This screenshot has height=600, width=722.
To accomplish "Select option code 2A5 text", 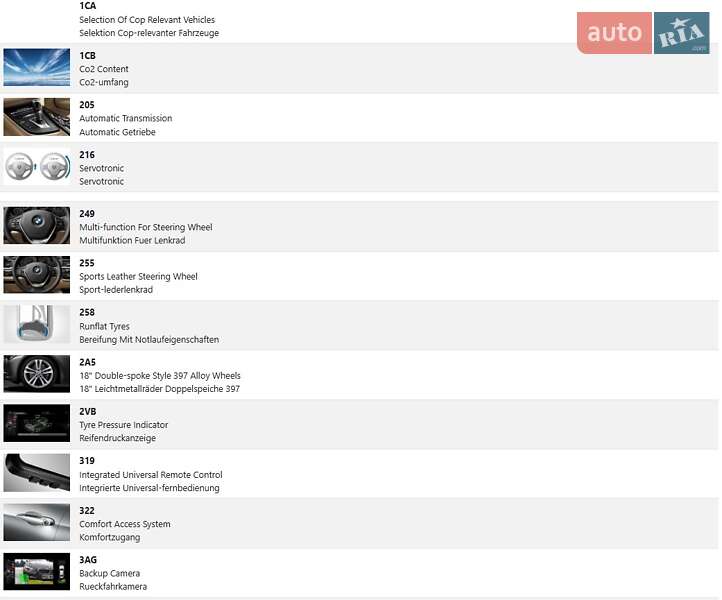I will click(x=88, y=362).
